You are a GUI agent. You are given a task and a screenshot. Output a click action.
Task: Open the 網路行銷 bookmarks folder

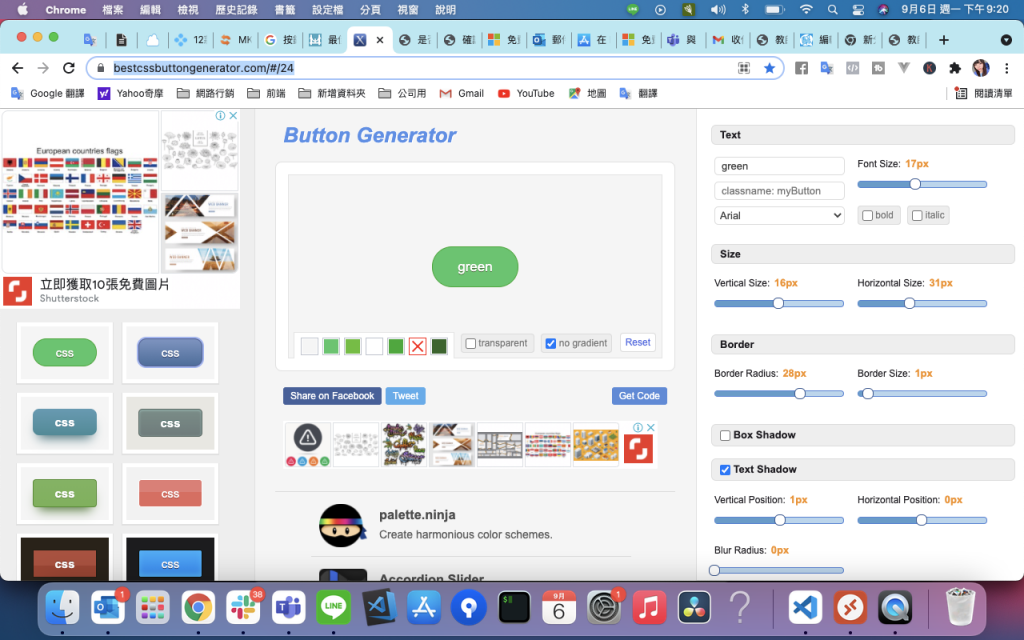point(206,93)
